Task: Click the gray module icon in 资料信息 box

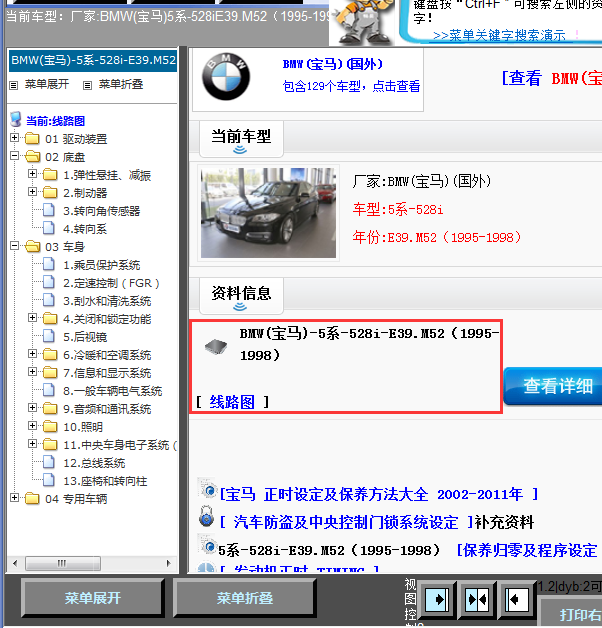Action: (x=216, y=346)
